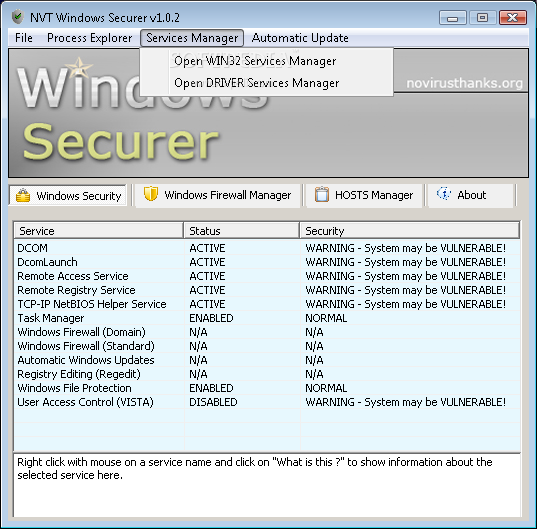The height and width of the screenshot is (529, 537).
Task: Switch to the About tab
Action: point(471,195)
